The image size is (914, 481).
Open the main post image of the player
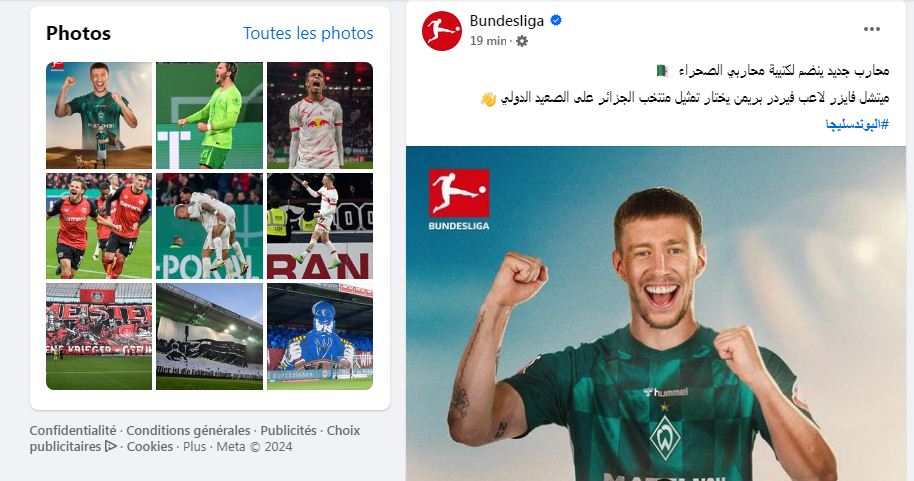click(x=656, y=314)
